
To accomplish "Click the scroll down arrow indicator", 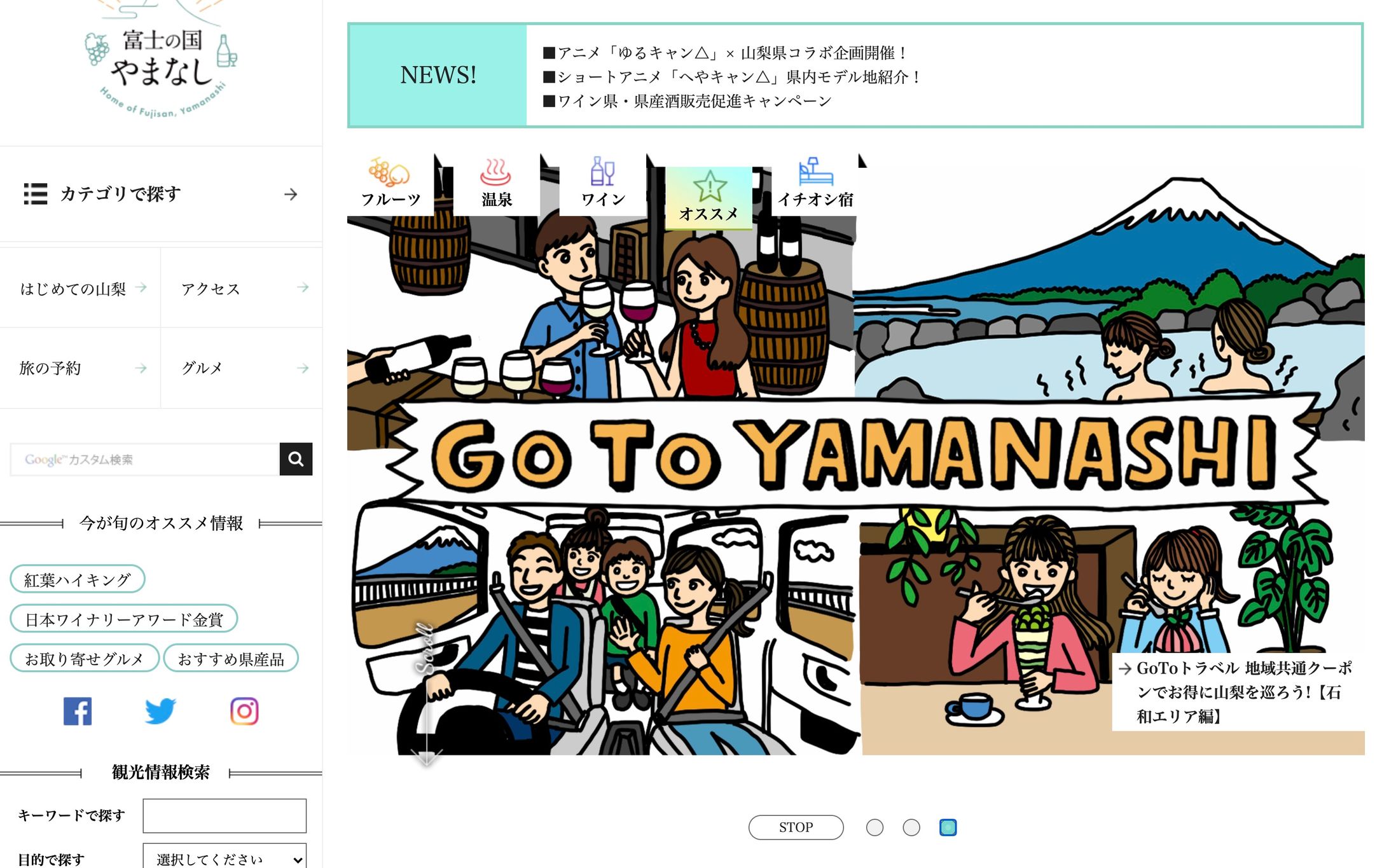I will [x=426, y=757].
